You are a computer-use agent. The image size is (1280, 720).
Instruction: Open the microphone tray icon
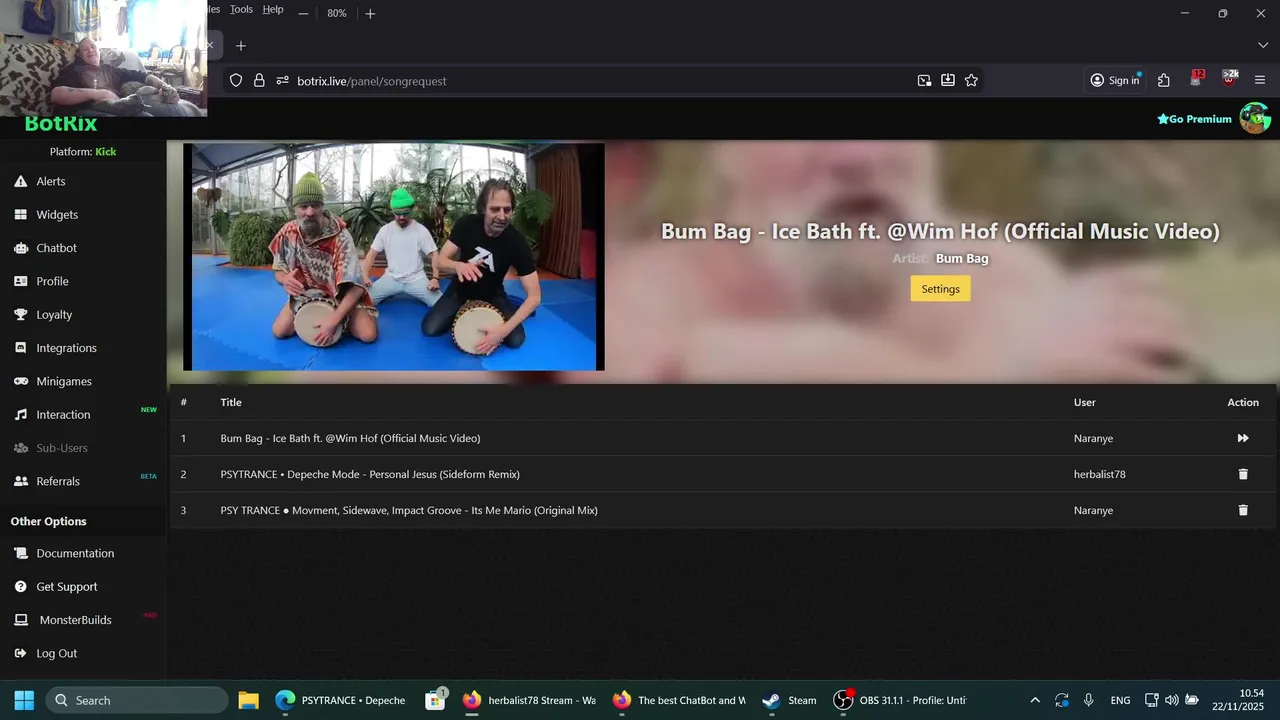pyautogui.click(x=1089, y=700)
